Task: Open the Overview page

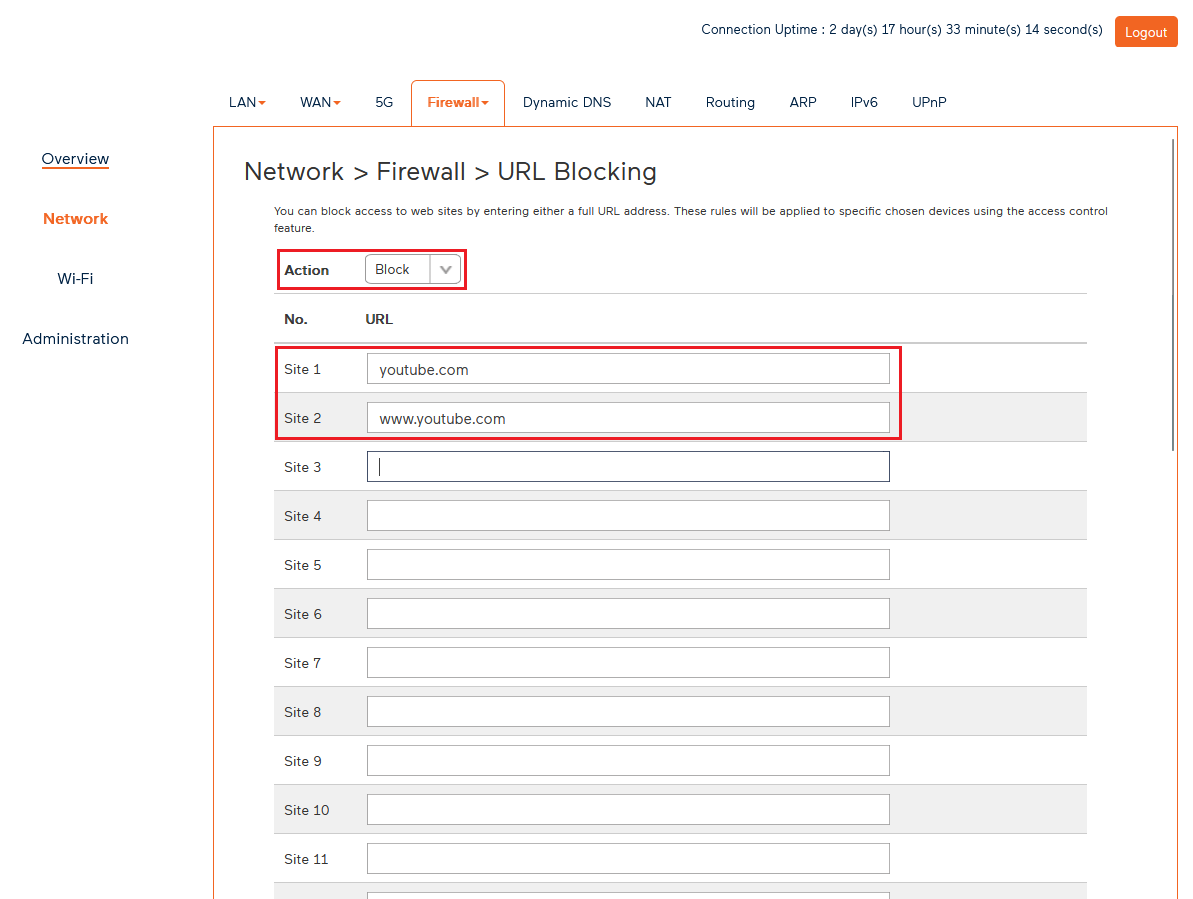Action: tap(75, 159)
